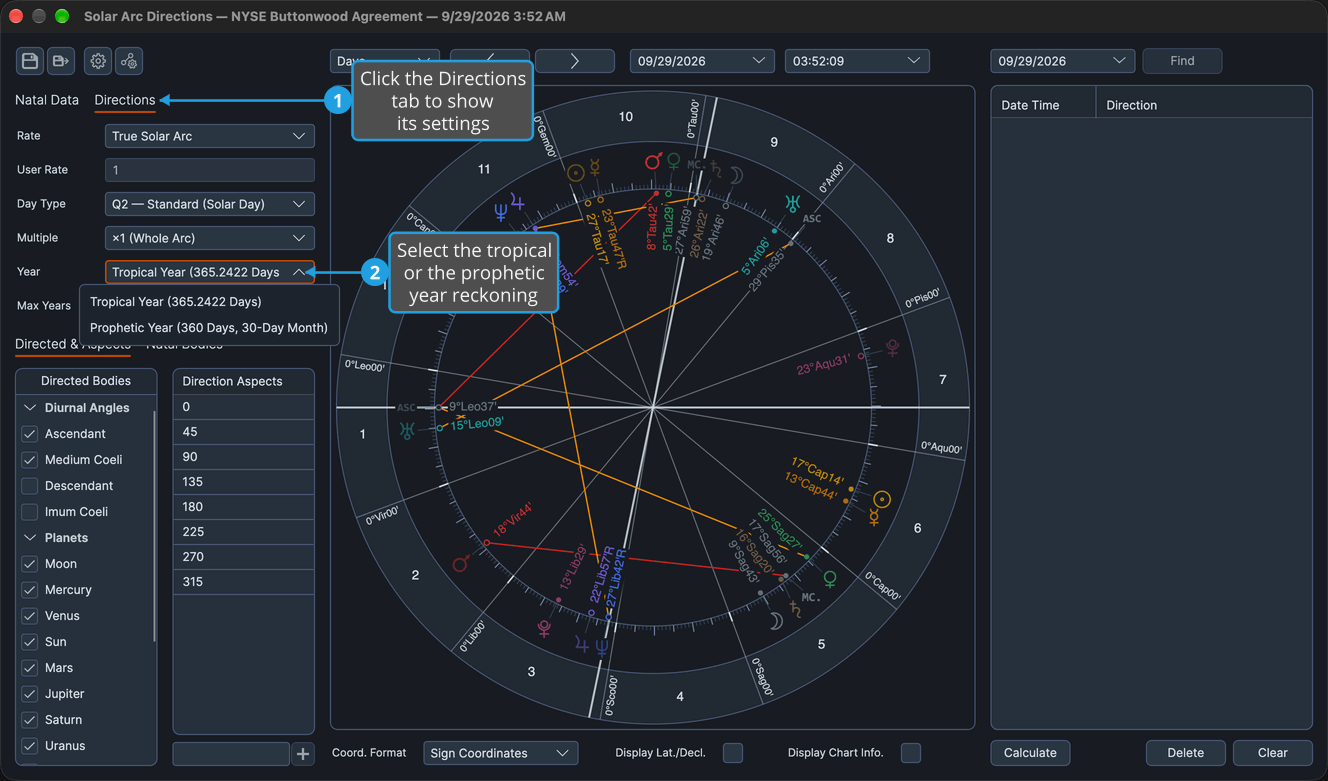Screen dimensions: 1328x781
Task: Click the orange Sun glyph near 17°Cap14'
Action: tap(881, 499)
